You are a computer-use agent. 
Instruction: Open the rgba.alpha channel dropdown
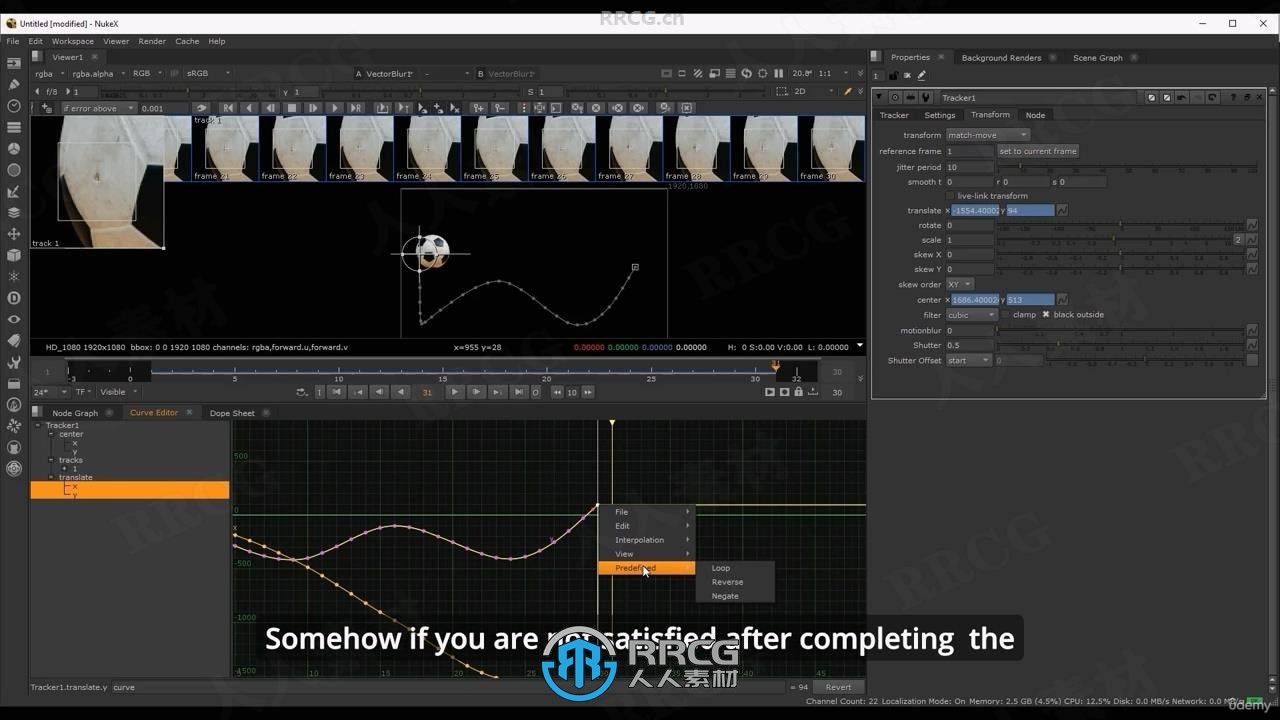pos(98,73)
